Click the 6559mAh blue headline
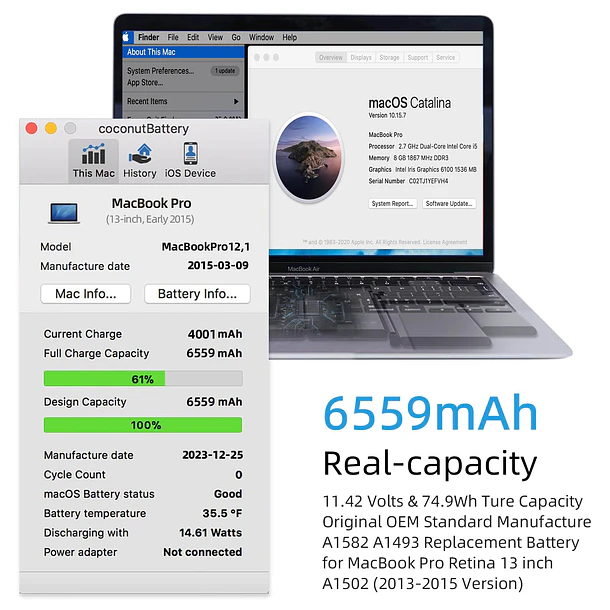The image size is (610, 610). [x=430, y=412]
